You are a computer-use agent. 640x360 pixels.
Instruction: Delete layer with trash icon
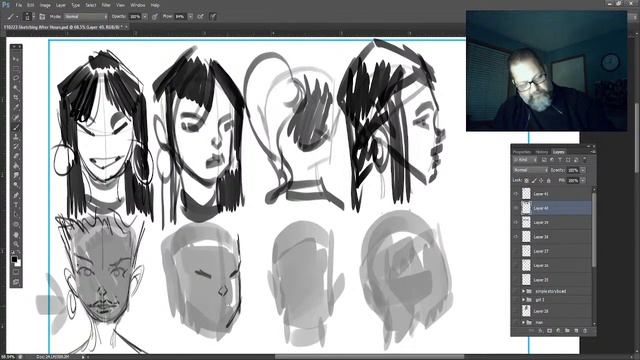(585, 331)
